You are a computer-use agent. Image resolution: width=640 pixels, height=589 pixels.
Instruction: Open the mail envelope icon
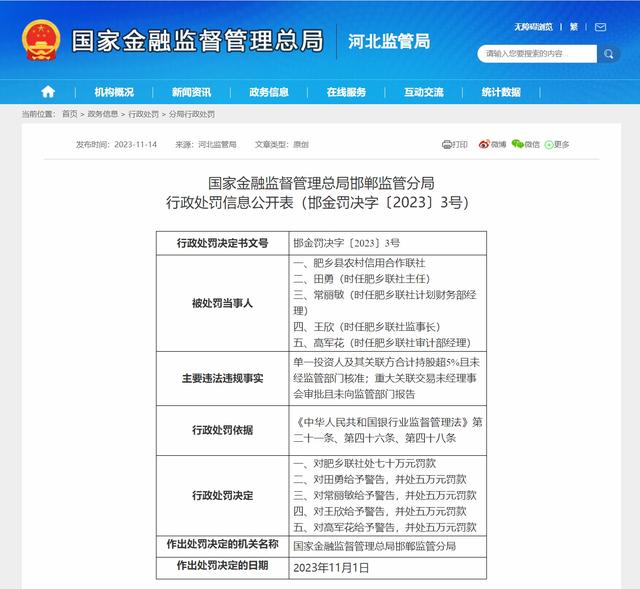pyautogui.click(x=600, y=27)
